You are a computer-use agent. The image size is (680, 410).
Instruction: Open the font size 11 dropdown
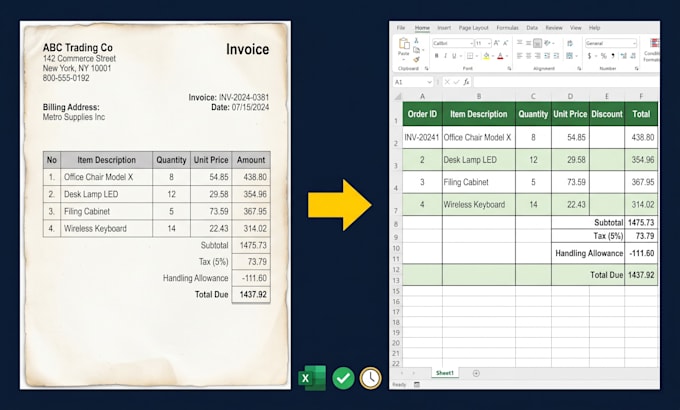click(x=489, y=43)
